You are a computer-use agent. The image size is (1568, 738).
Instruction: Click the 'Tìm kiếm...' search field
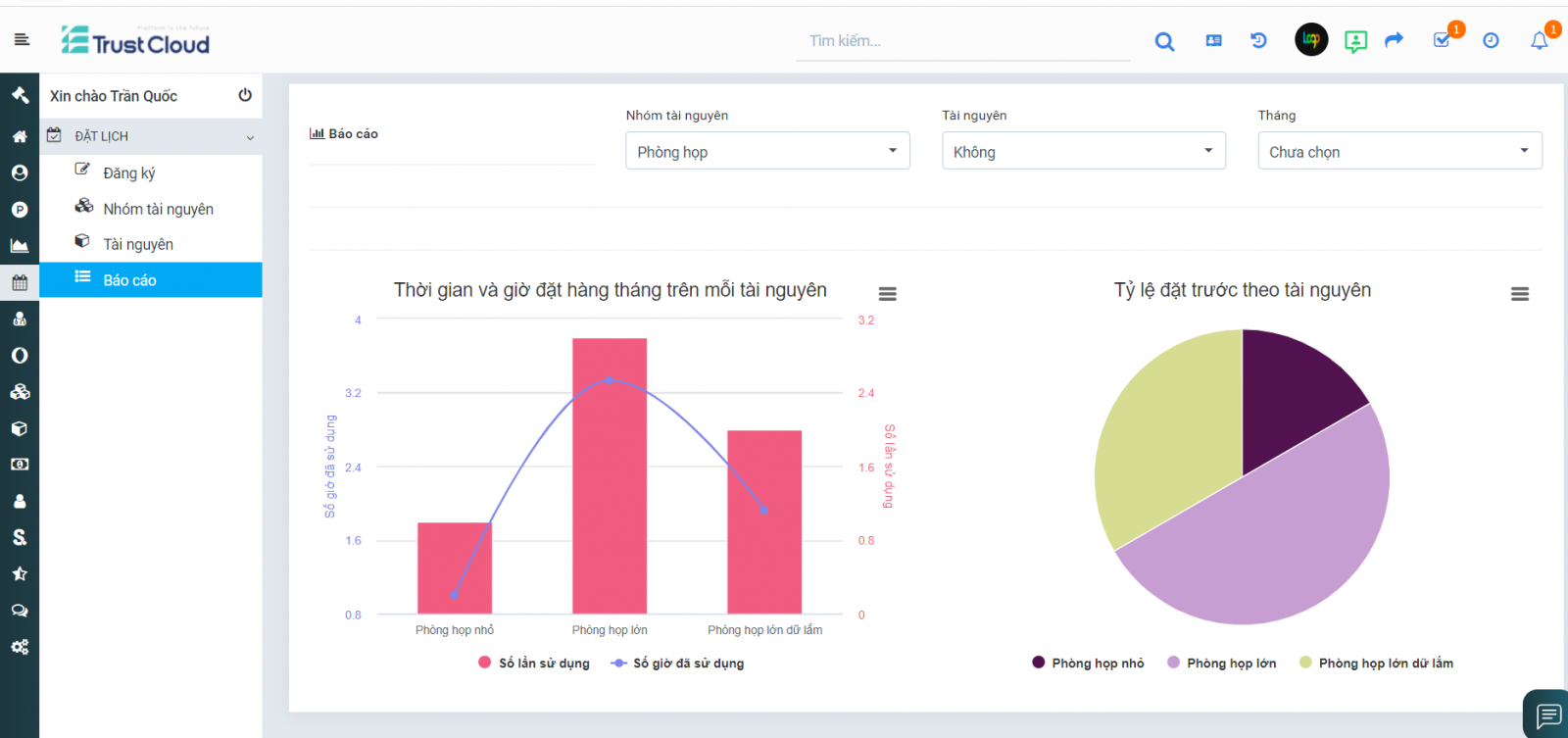point(962,41)
